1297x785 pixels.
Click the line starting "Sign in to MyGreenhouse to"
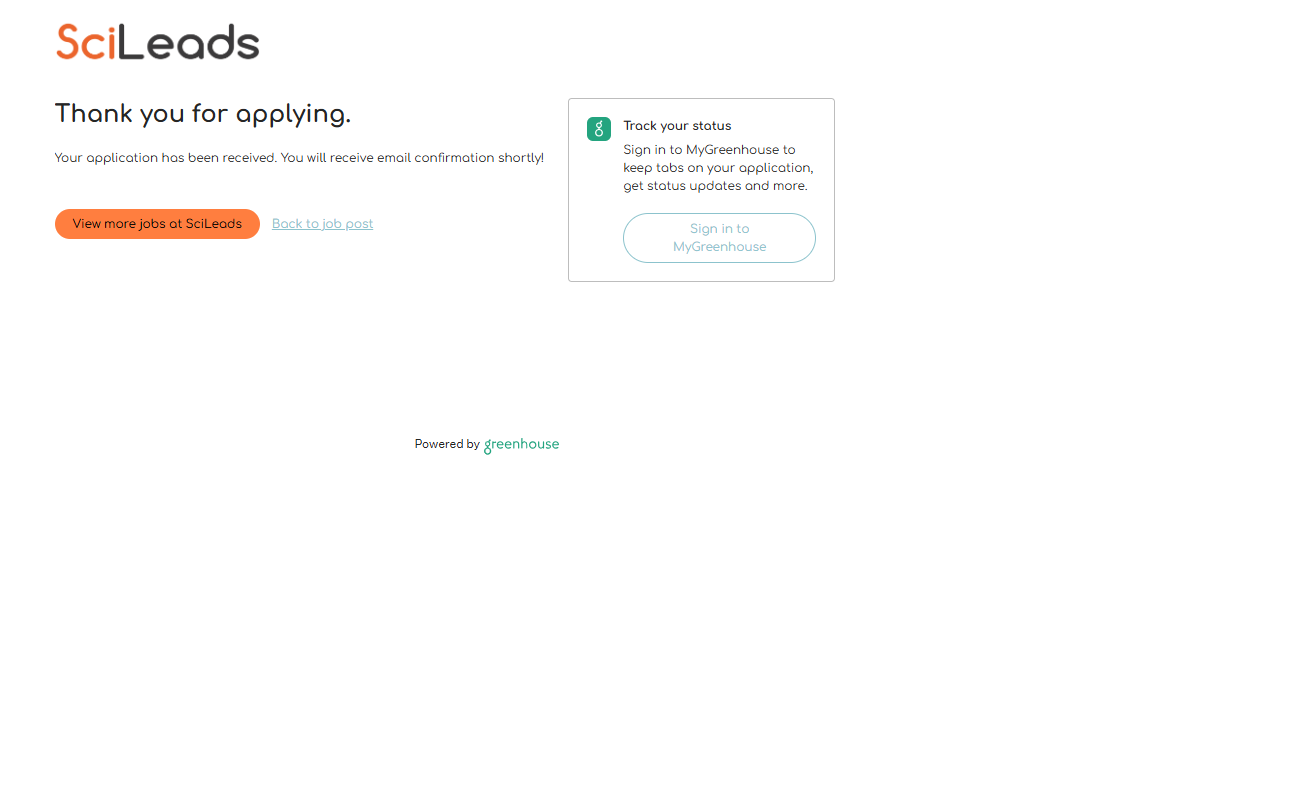[709, 150]
